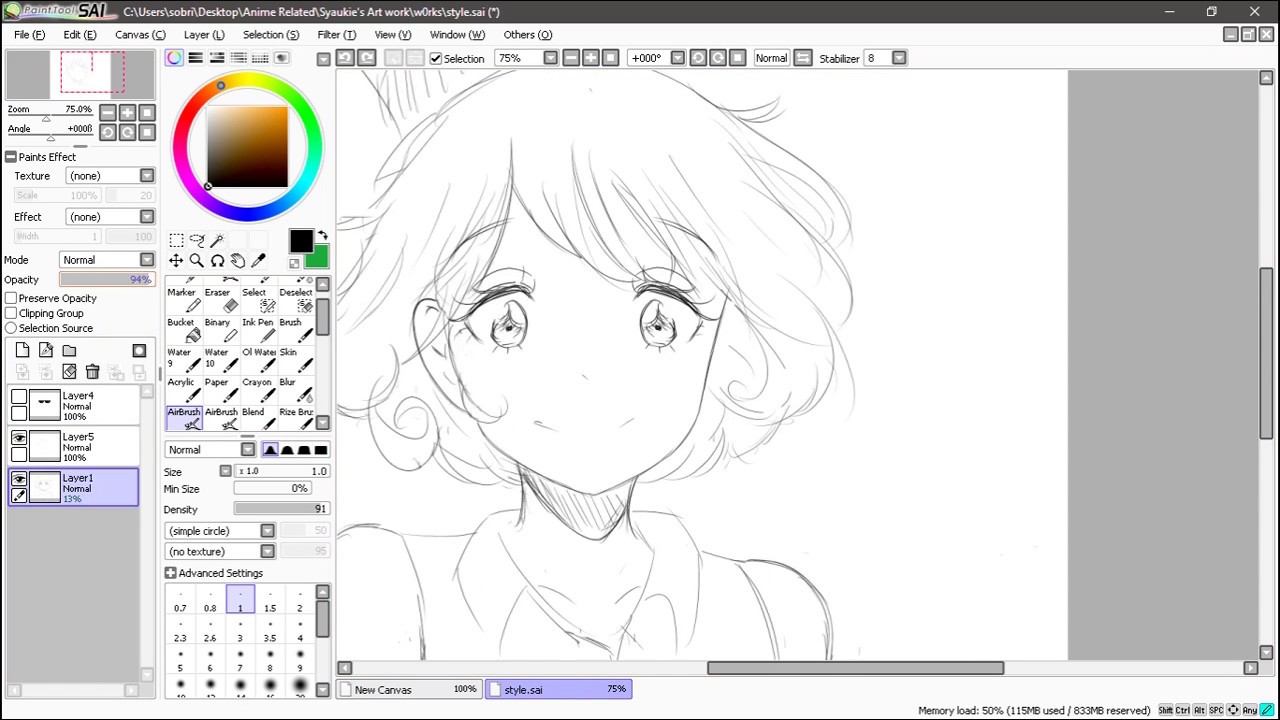Select brush size 3.5 preset

(x=270, y=629)
